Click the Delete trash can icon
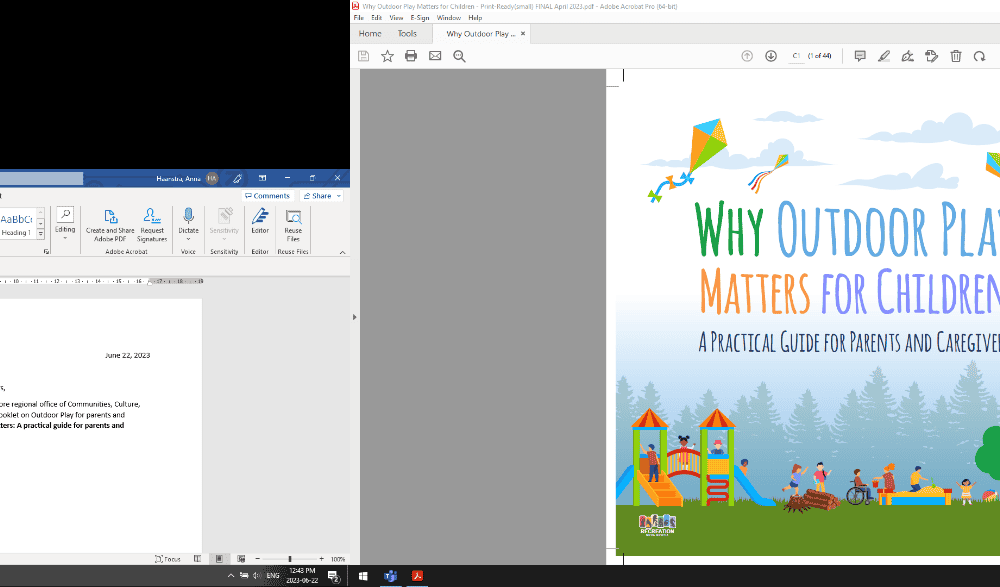Viewport: 1000px width, 587px height. click(x=956, y=56)
